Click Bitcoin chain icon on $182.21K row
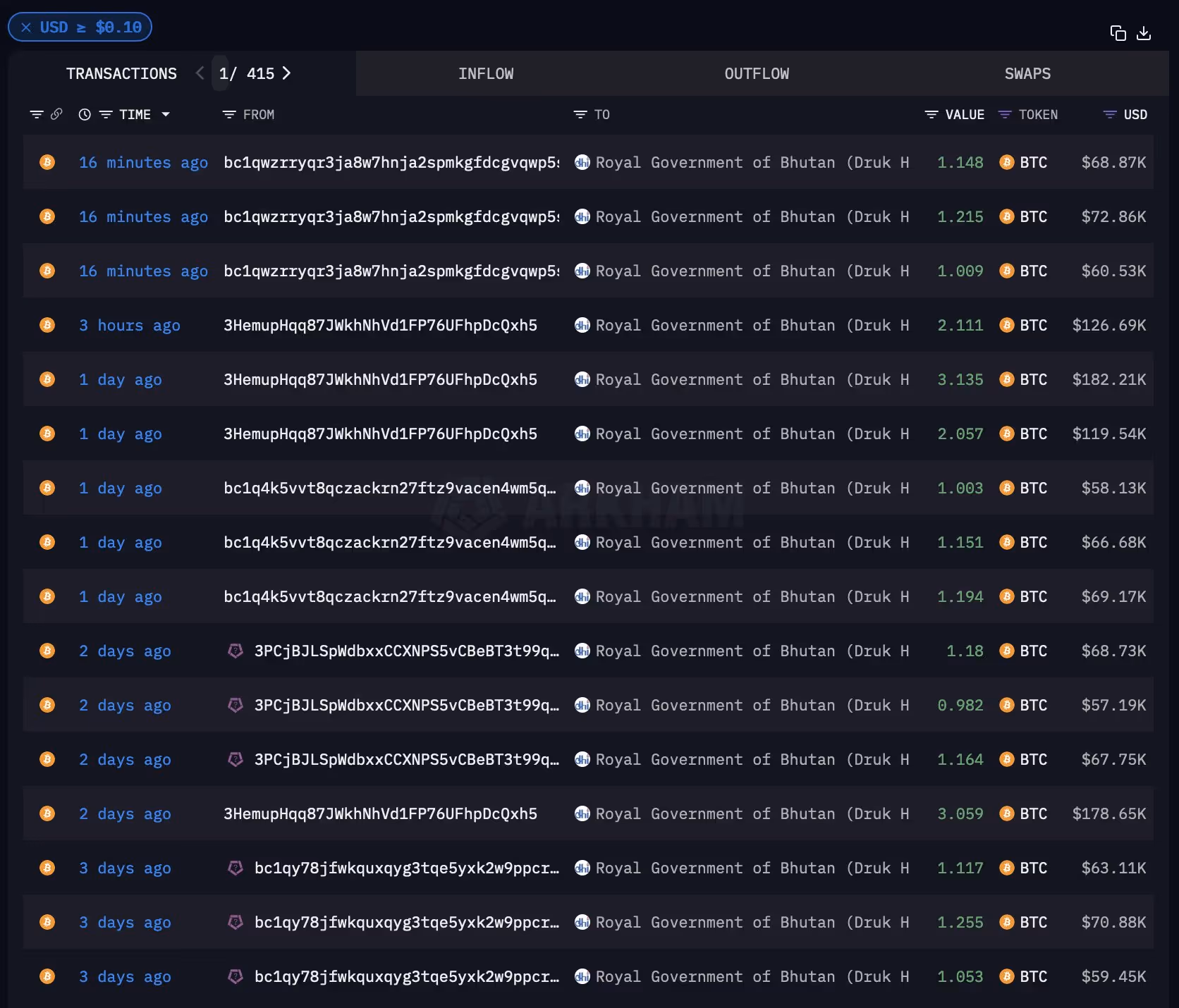Image resolution: width=1179 pixels, height=1008 pixels. [47, 379]
